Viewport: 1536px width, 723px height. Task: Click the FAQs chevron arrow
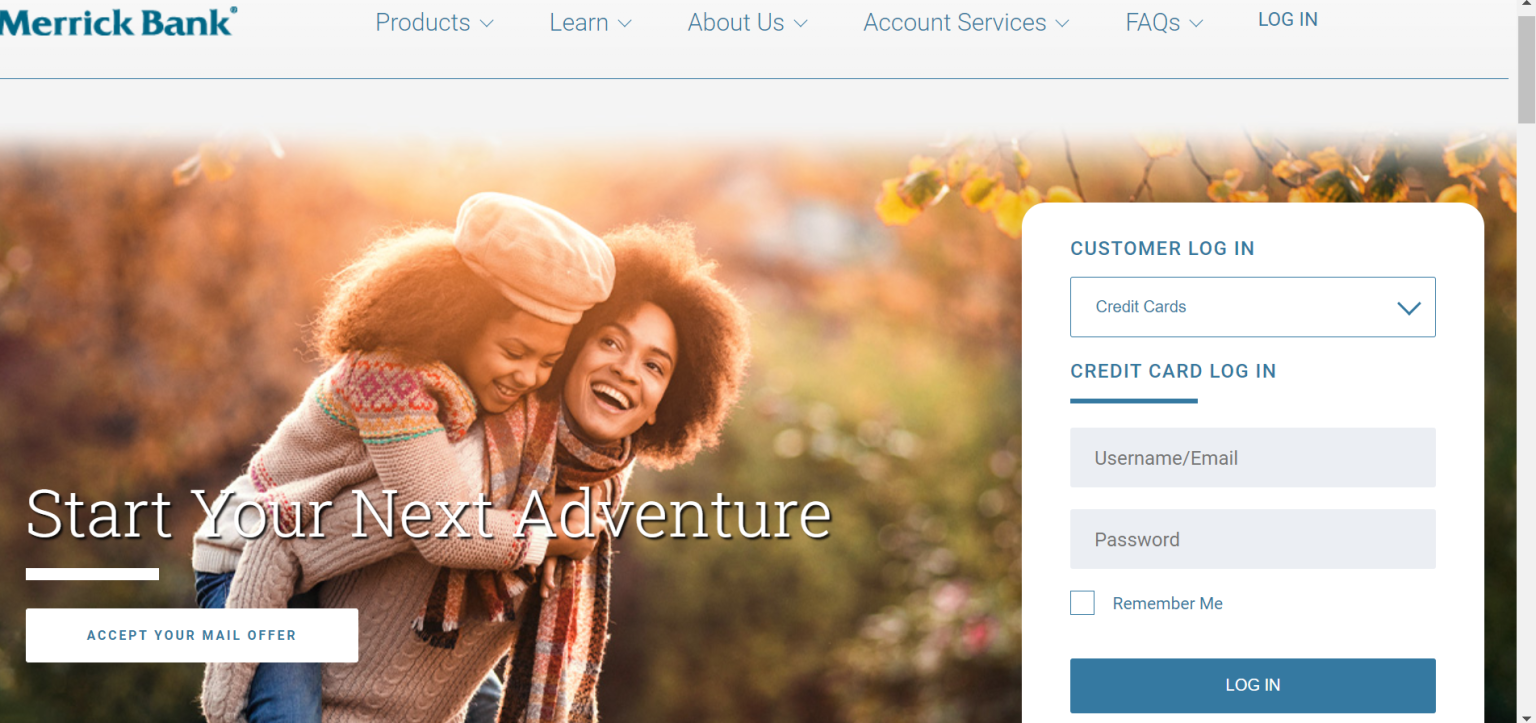click(1196, 24)
